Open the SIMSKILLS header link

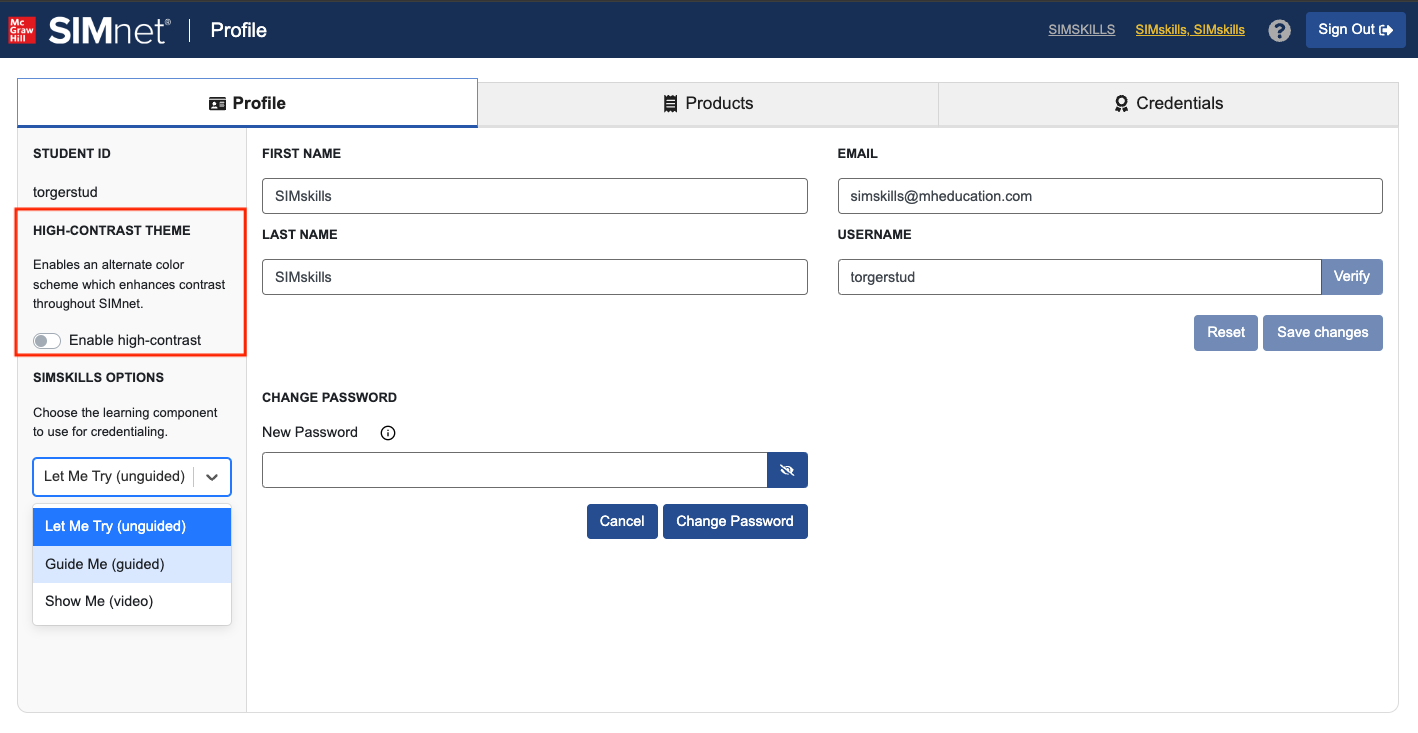pyautogui.click(x=1081, y=30)
